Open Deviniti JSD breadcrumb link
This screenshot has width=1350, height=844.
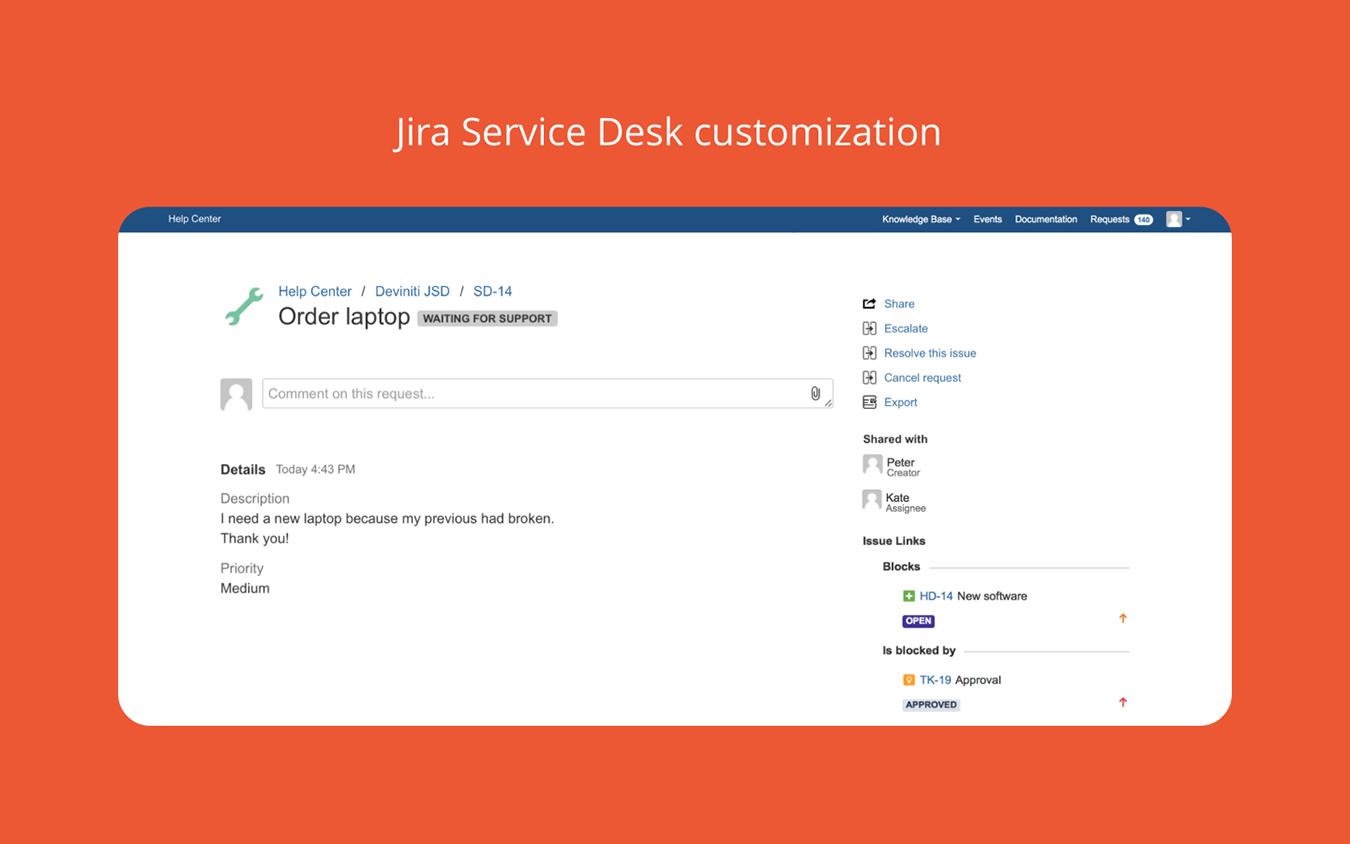coord(412,291)
